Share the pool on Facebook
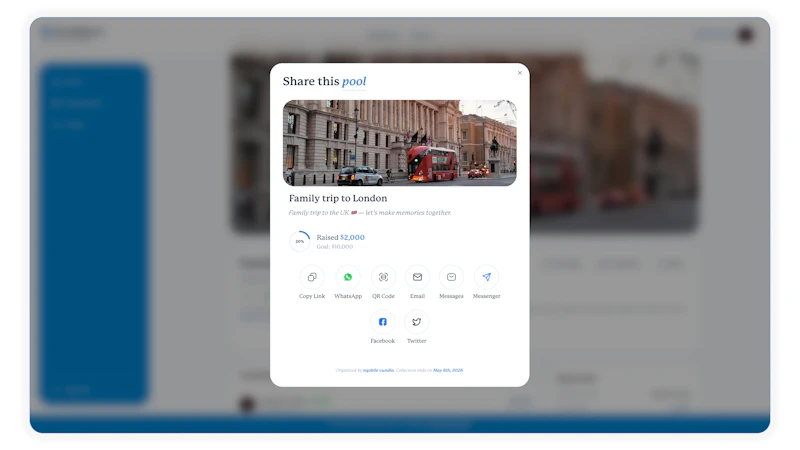The height and width of the screenshot is (450, 800). 383,322
